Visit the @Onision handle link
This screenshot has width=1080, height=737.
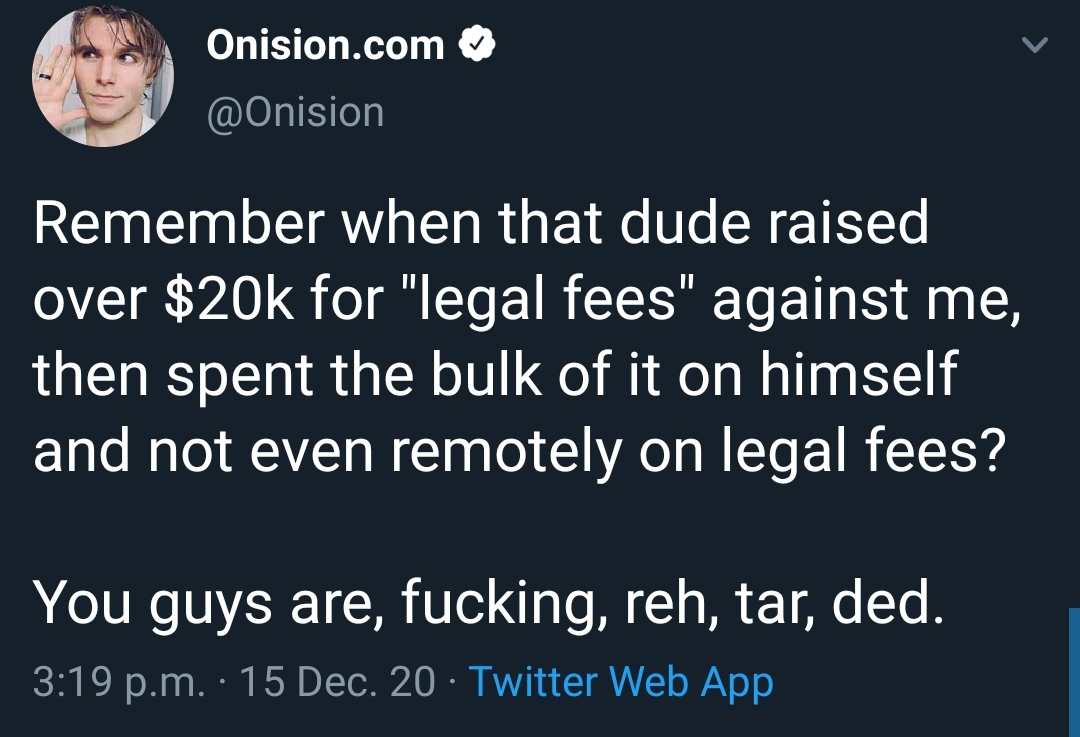click(295, 112)
